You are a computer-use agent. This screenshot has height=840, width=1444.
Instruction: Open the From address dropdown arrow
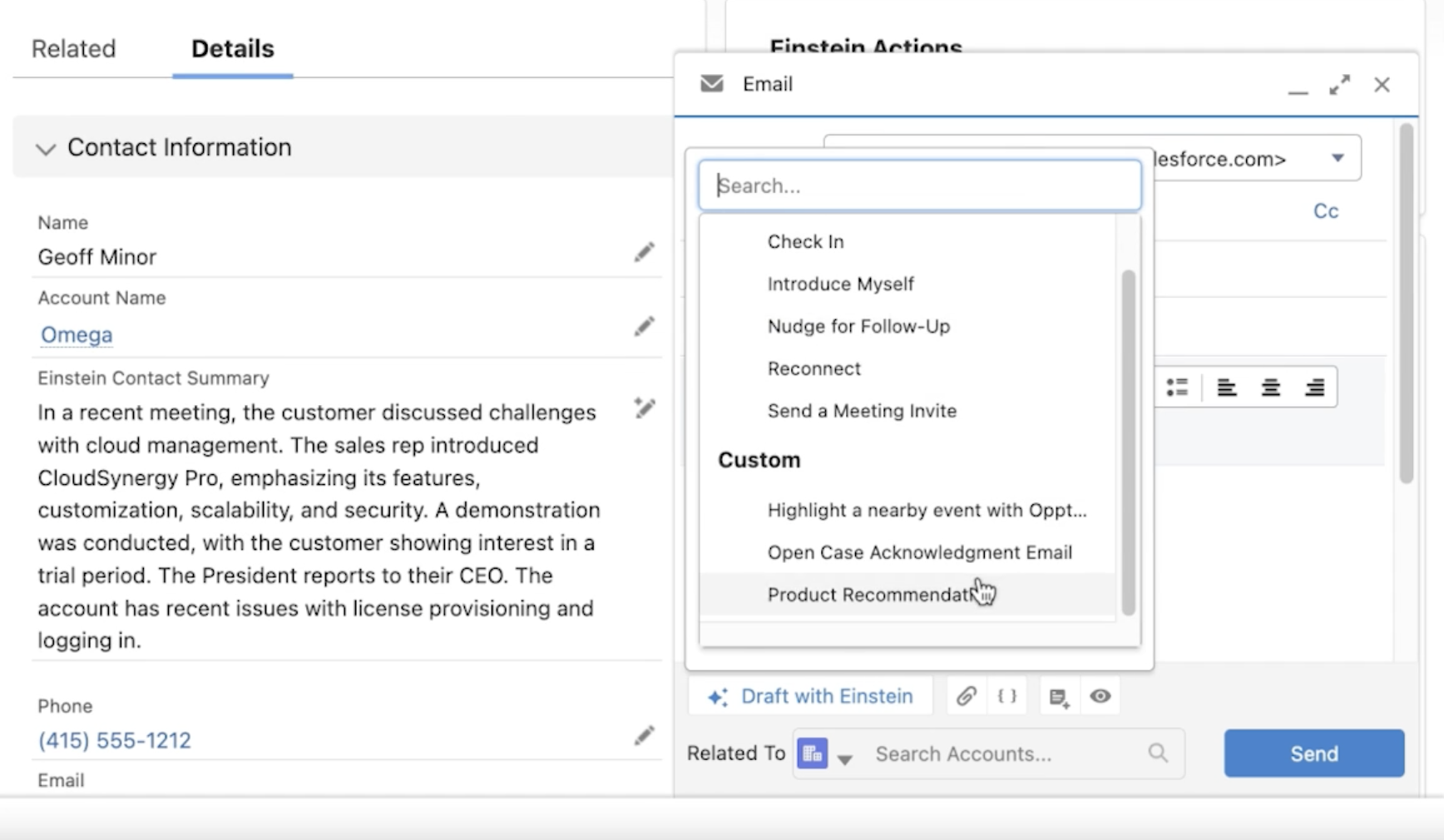(x=1338, y=158)
